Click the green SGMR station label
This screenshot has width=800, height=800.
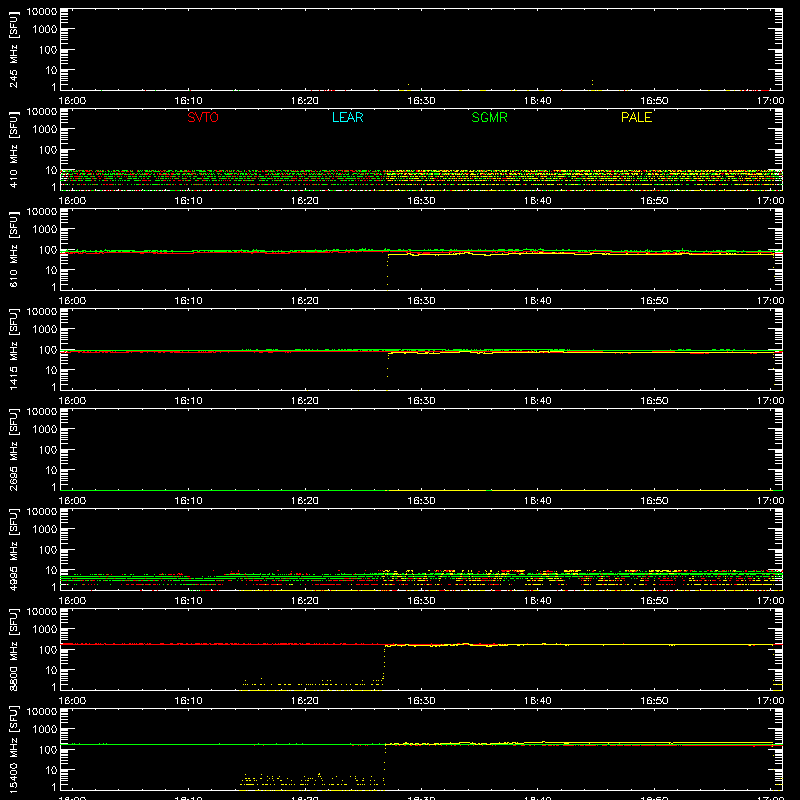pyautogui.click(x=489, y=117)
